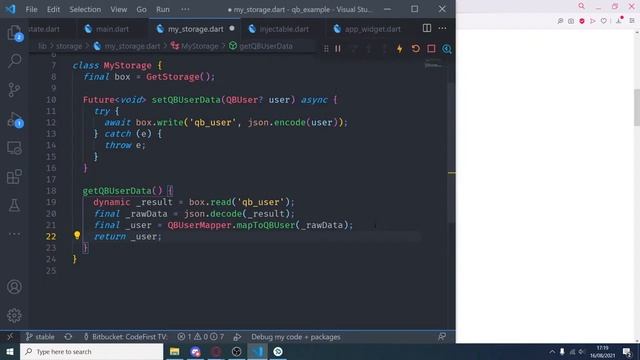Image resolution: width=640 pixels, height=360 pixels.
Task: Place cursor on line 19 box.read code
Action: (241, 202)
